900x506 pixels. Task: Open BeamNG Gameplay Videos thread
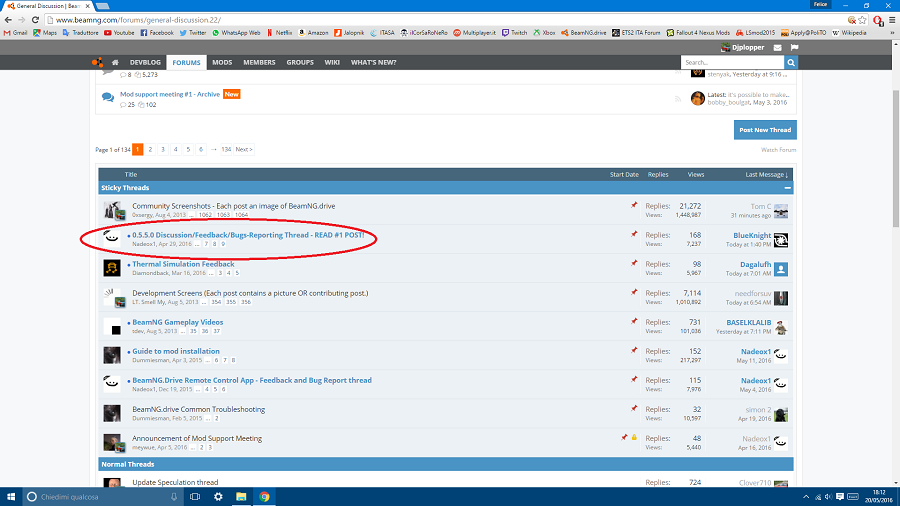click(178, 322)
